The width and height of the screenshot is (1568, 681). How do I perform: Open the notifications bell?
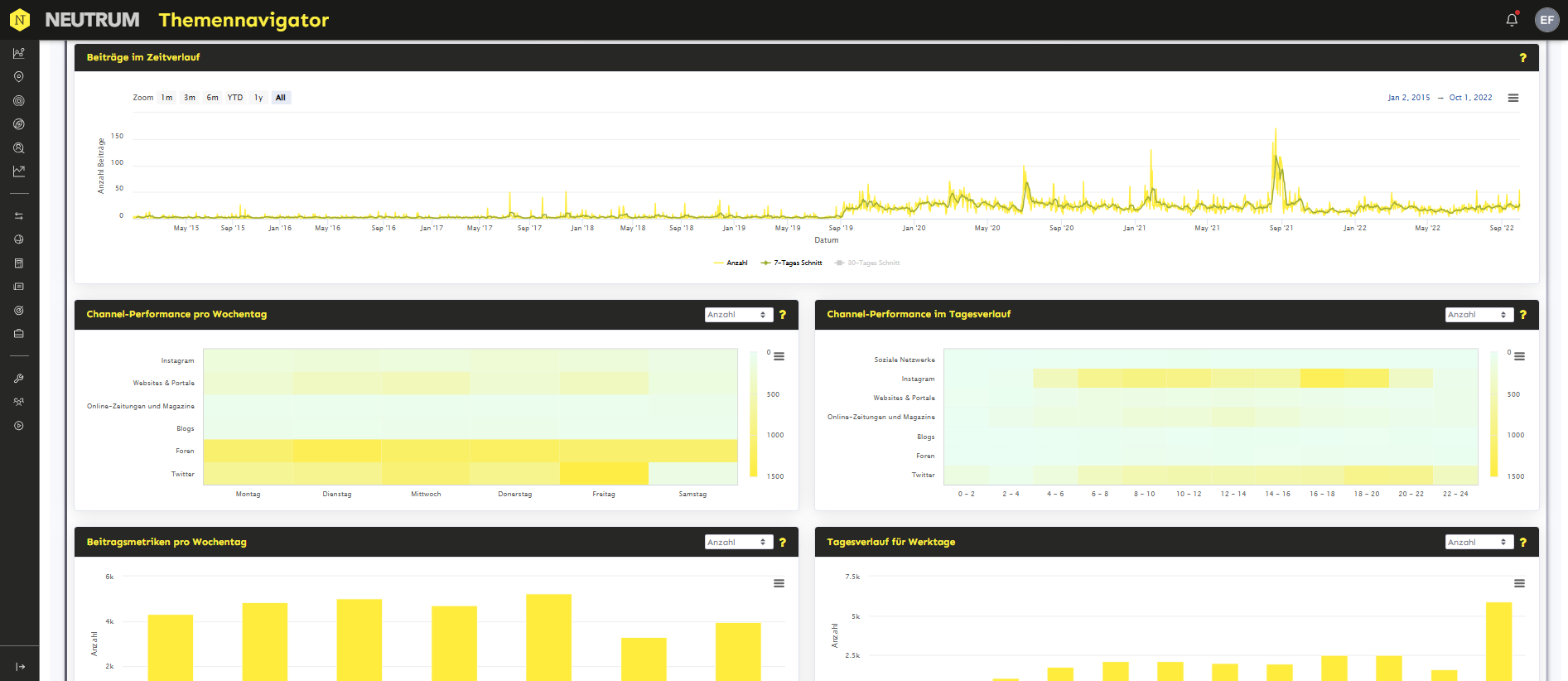pos(1512,20)
